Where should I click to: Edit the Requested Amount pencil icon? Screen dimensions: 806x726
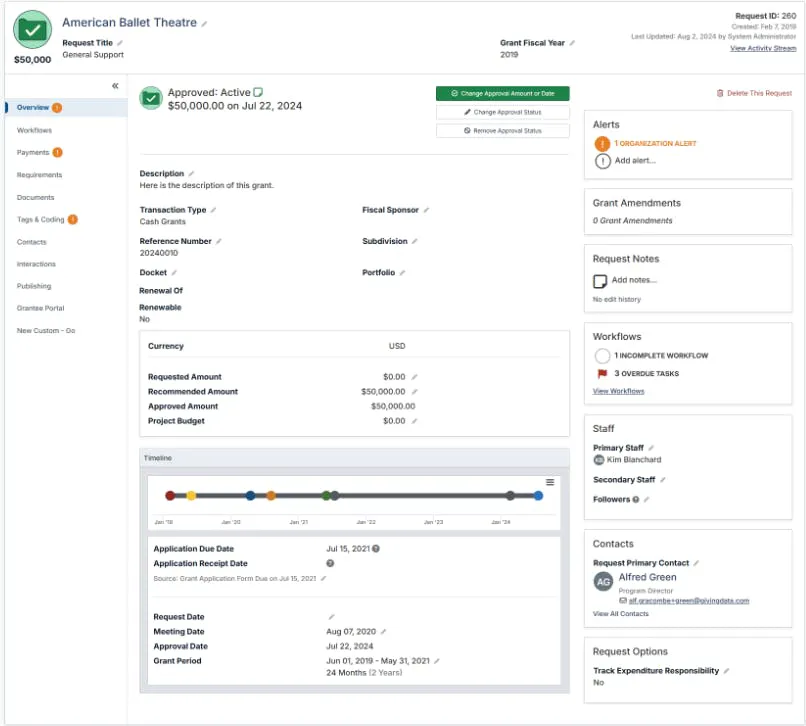click(x=414, y=377)
